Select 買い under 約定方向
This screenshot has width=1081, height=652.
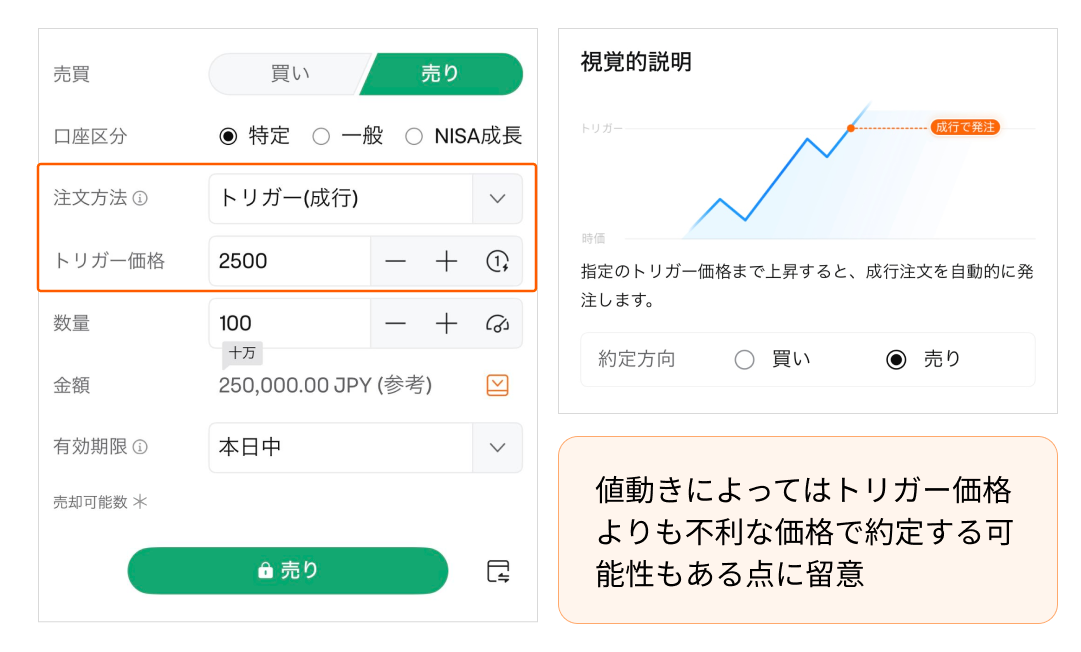744,360
